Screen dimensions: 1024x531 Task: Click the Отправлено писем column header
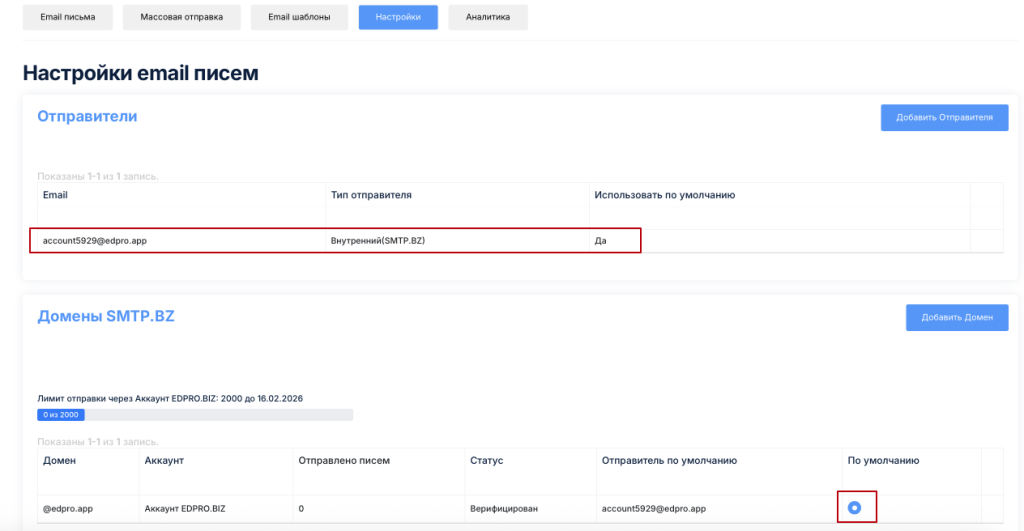tap(344, 461)
